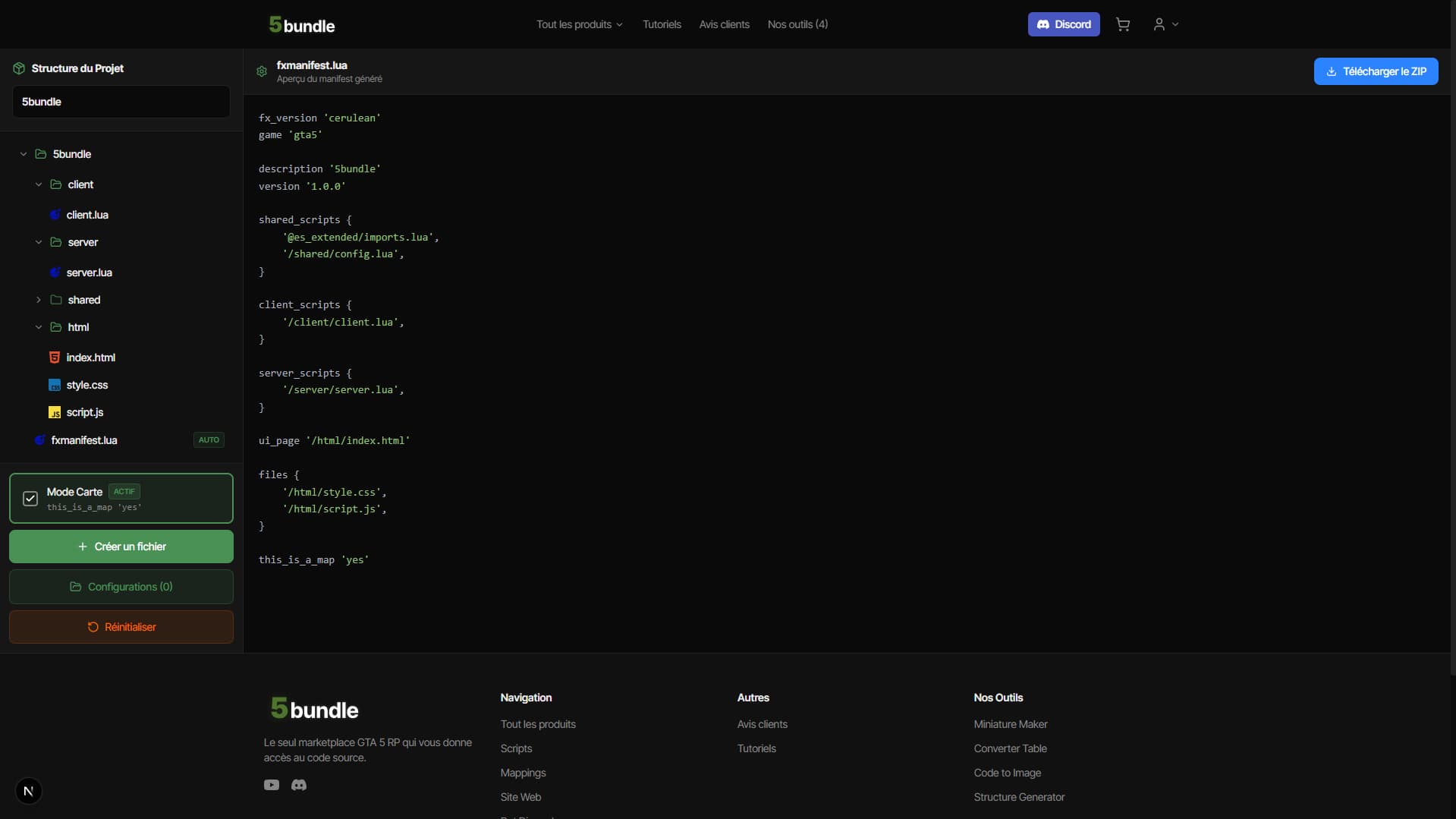Click the 5bundle logo in header
This screenshot has width=1456, height=819.
pyautogui.click(x=302, y=25)
